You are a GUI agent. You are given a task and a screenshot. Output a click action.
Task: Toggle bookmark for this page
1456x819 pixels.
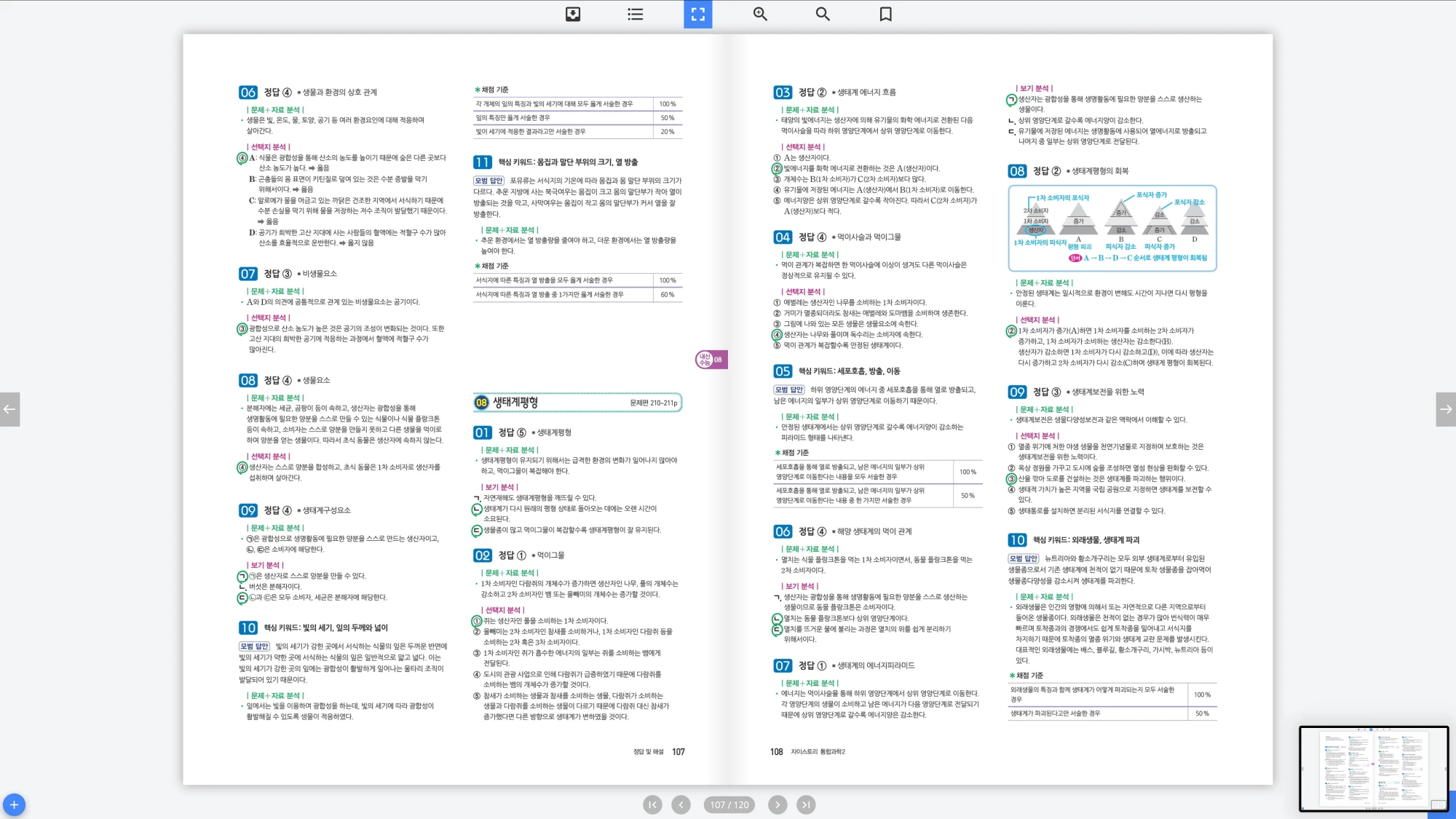click(885, 14)
